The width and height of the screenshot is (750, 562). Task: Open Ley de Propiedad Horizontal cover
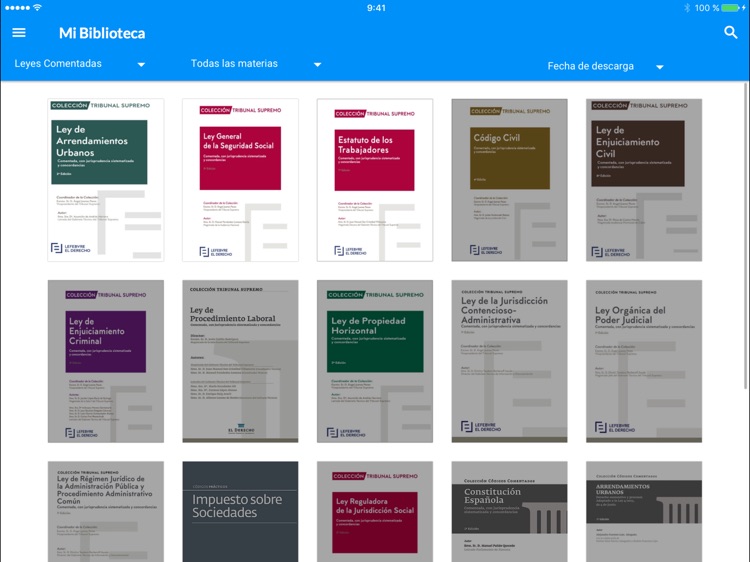click(x=375, y=361)
